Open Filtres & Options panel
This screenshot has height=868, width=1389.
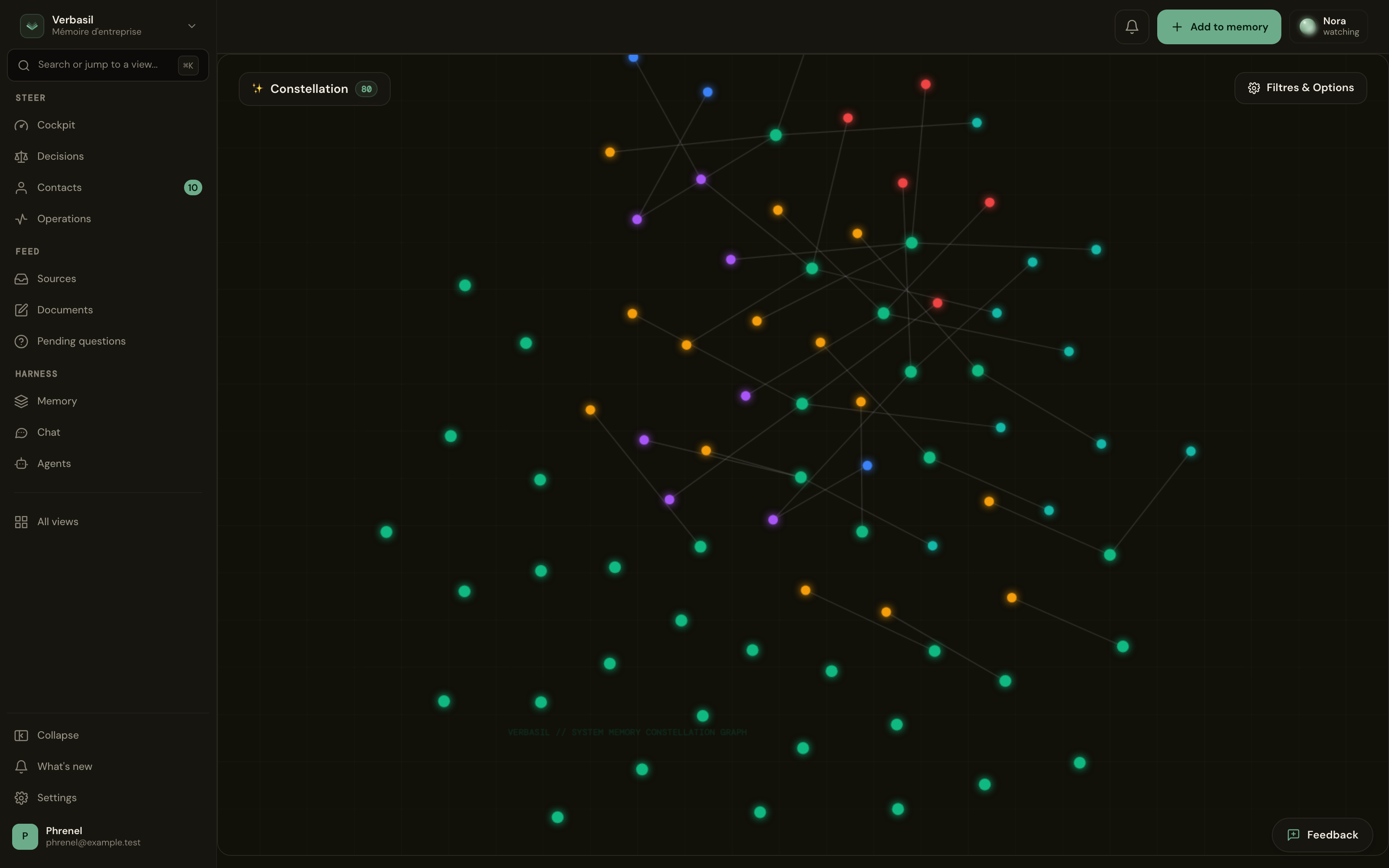[x=1300, y=88]
